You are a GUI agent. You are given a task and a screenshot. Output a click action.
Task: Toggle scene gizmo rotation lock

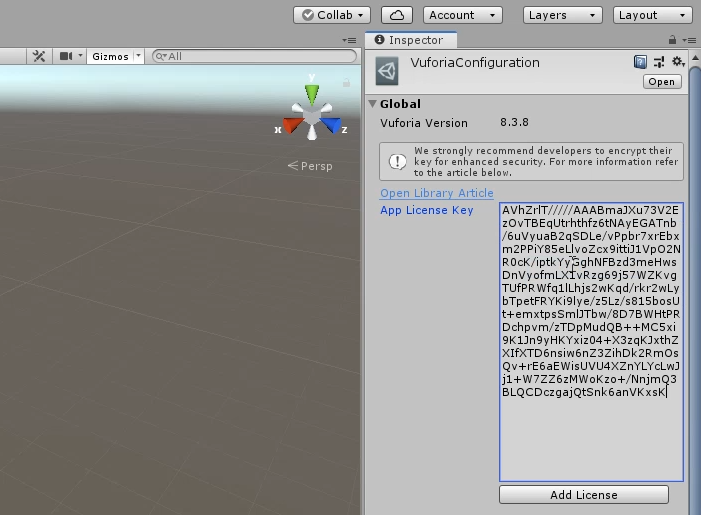346,83
